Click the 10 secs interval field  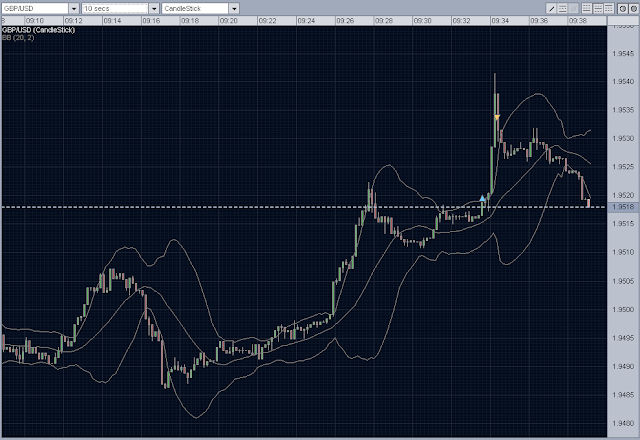tap(115, 8)
